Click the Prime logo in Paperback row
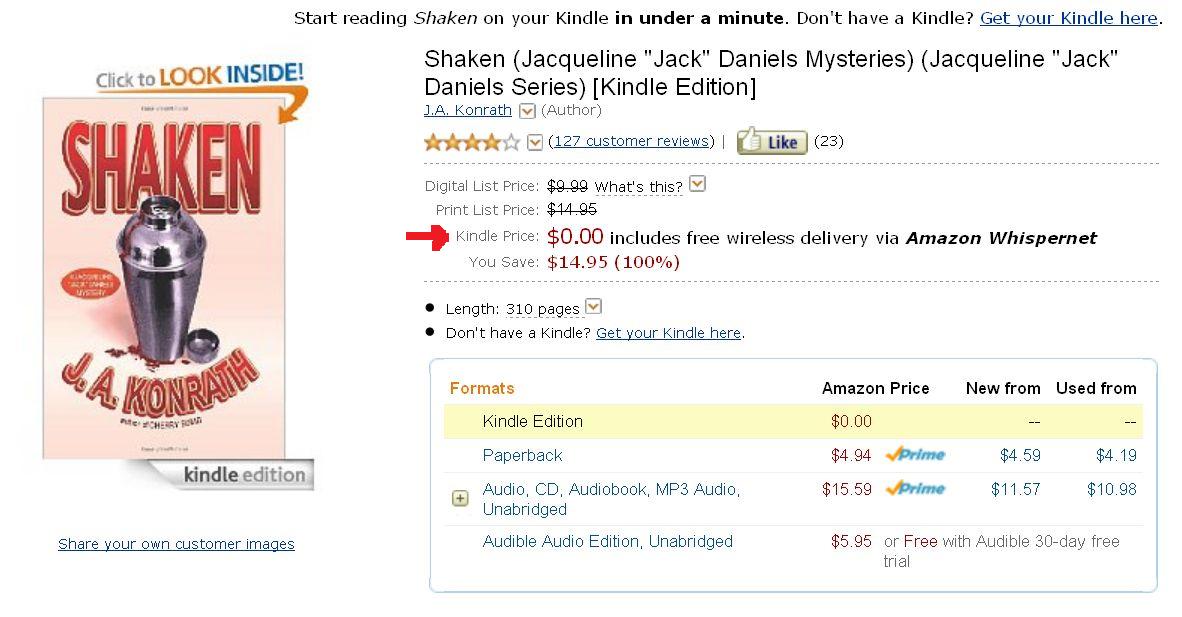 [915, 455]
